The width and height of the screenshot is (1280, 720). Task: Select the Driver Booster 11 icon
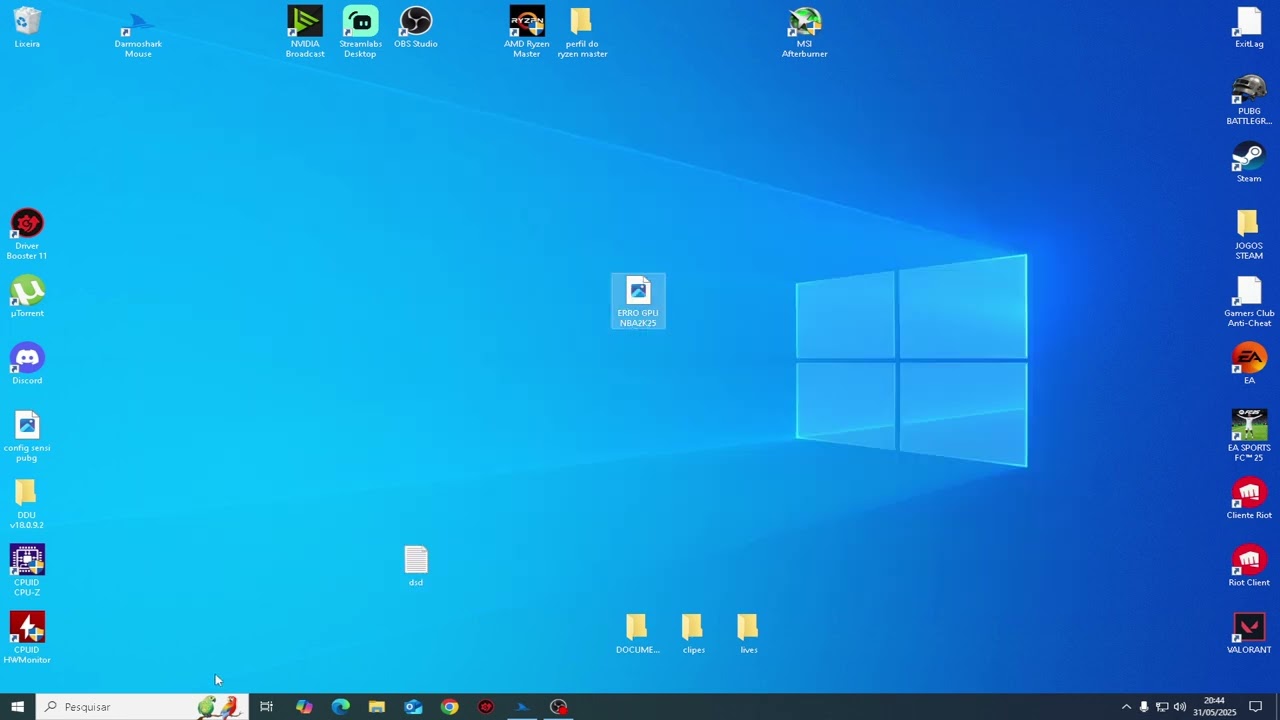27,235
